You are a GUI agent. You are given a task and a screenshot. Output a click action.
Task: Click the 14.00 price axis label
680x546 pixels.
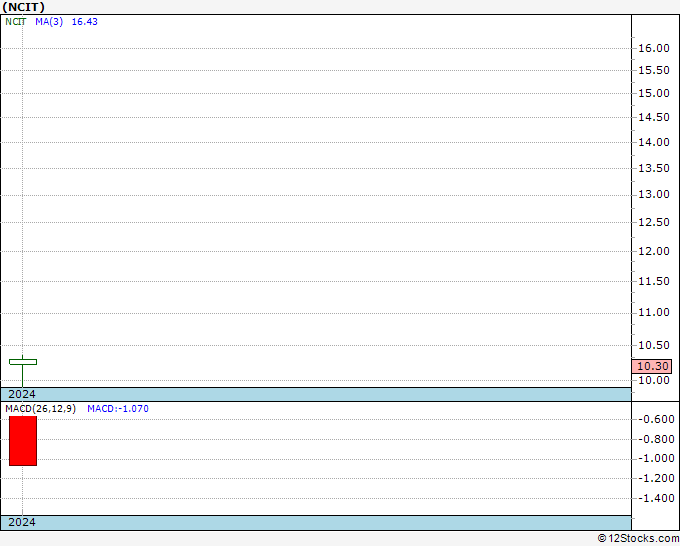pos(654,142)
